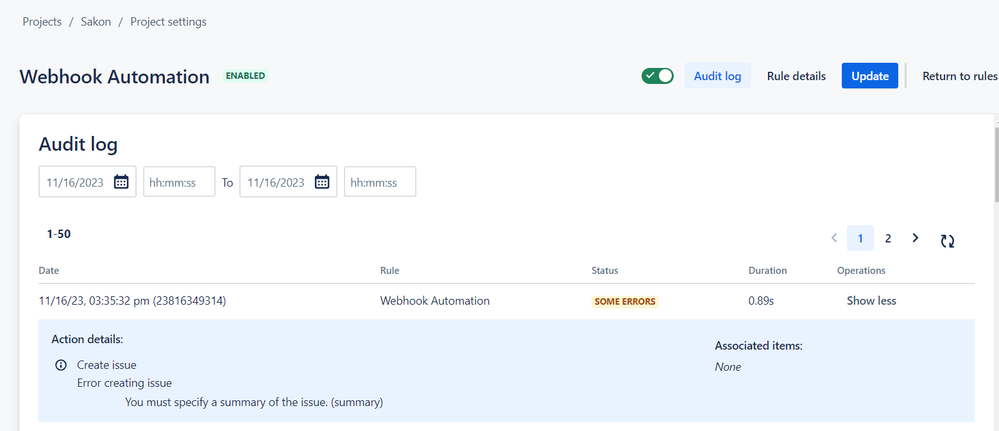Screen dimensions: 999x431
Task: Click Return to rules link
Action: [960, 76]
